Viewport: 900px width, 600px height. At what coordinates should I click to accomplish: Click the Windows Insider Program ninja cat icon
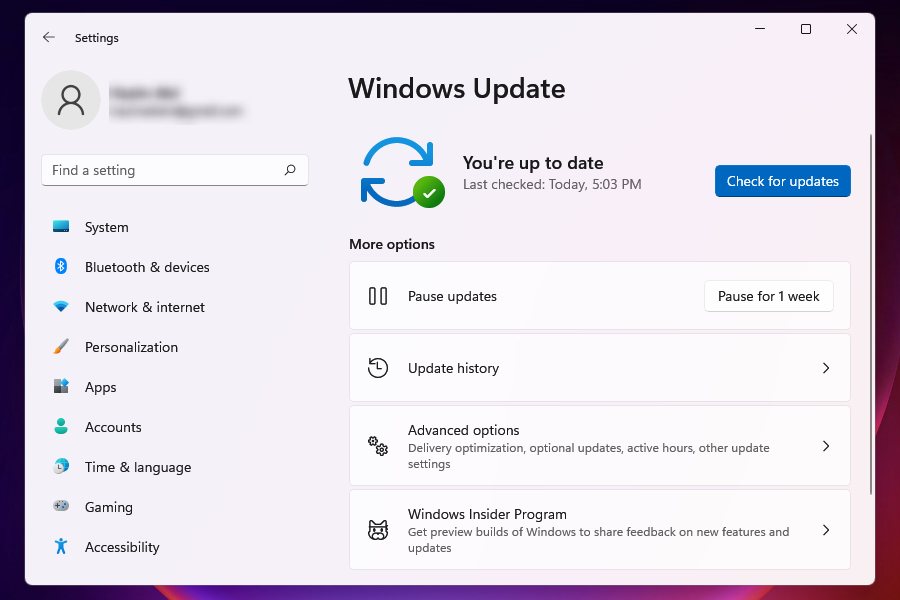tap(378, 530)
